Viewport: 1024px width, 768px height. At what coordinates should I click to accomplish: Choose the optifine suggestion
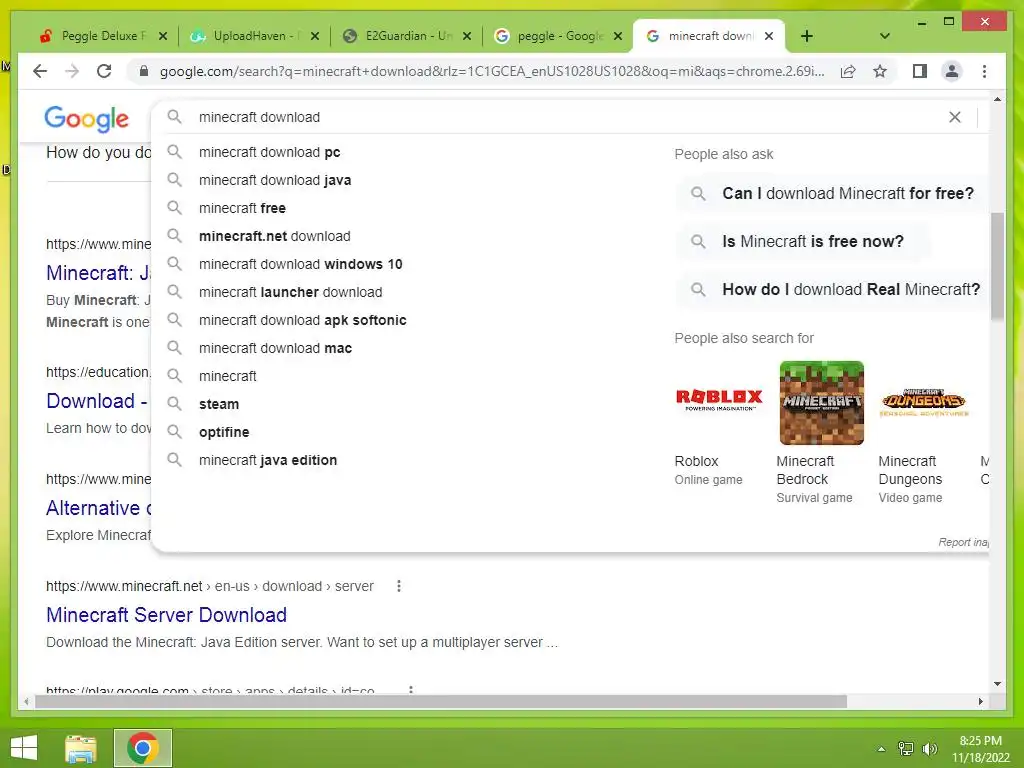224,433
